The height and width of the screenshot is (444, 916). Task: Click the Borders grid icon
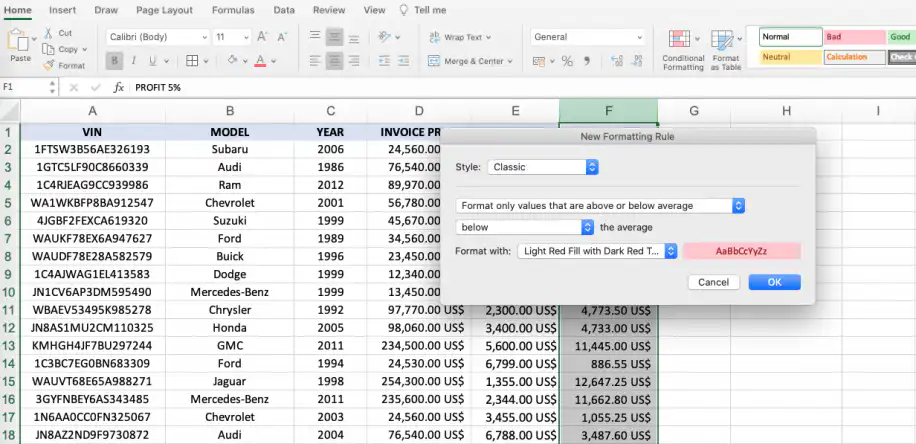192,61
